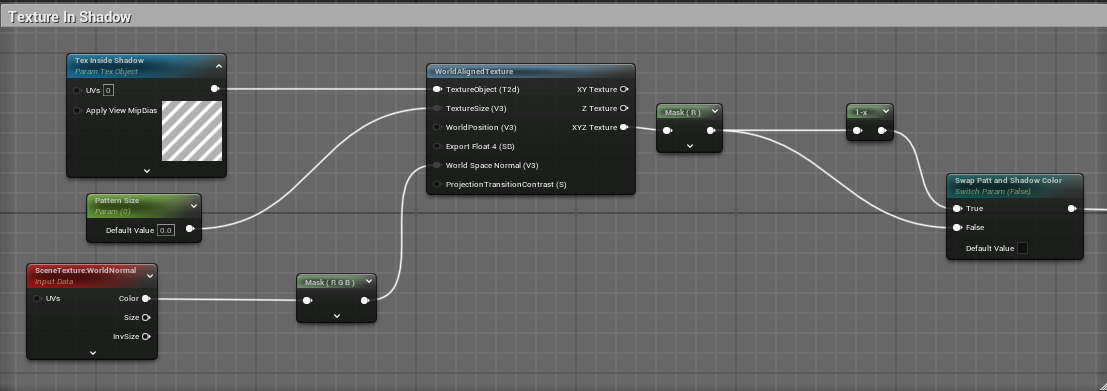Click WorldPosition (V3) input pin
The image size is (1107, 391).
coord(437,128)
